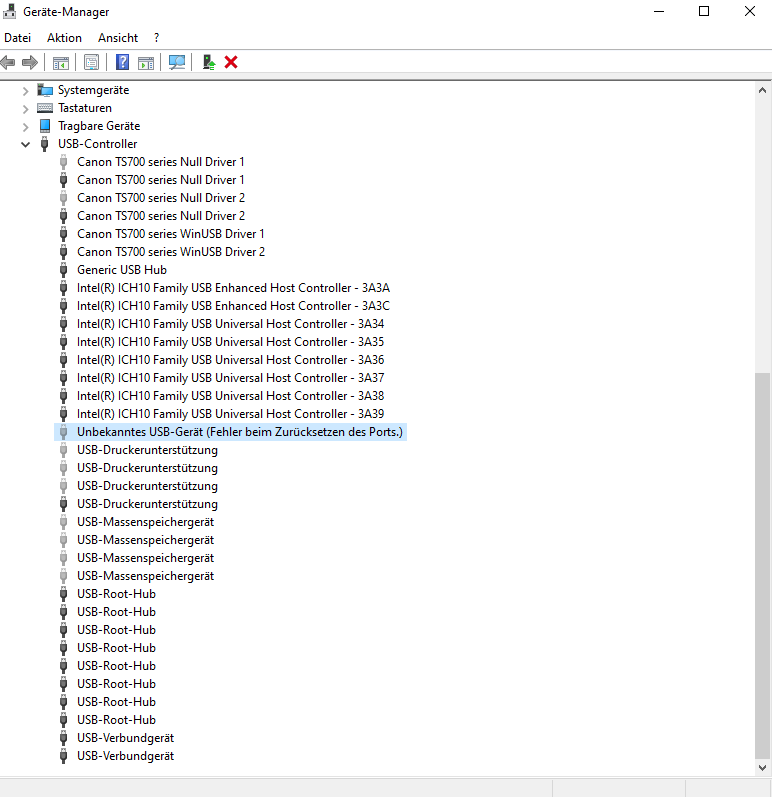Go back with the left arrow toolbar icon
This screenshot has width=772, height=797.
(8, 63)
